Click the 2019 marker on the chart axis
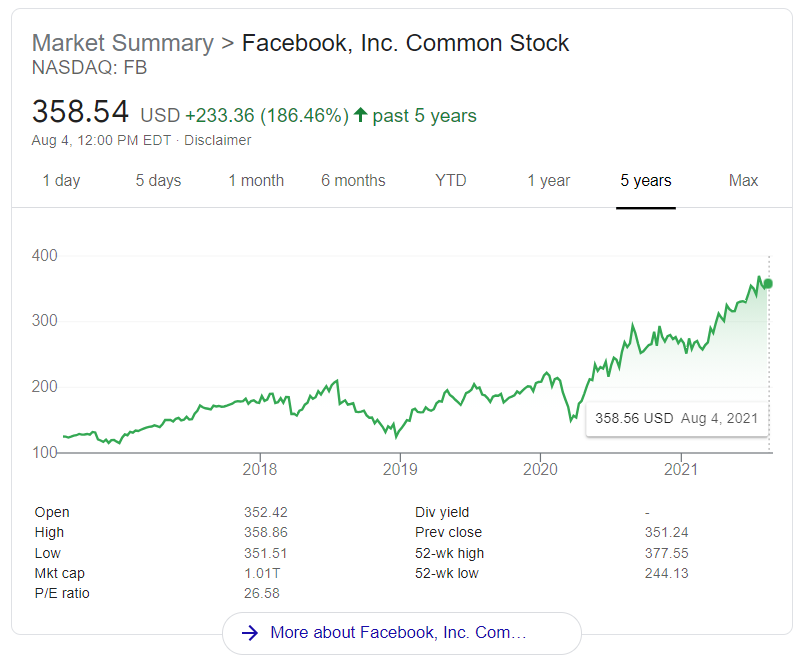 click(x=400, y=469)
